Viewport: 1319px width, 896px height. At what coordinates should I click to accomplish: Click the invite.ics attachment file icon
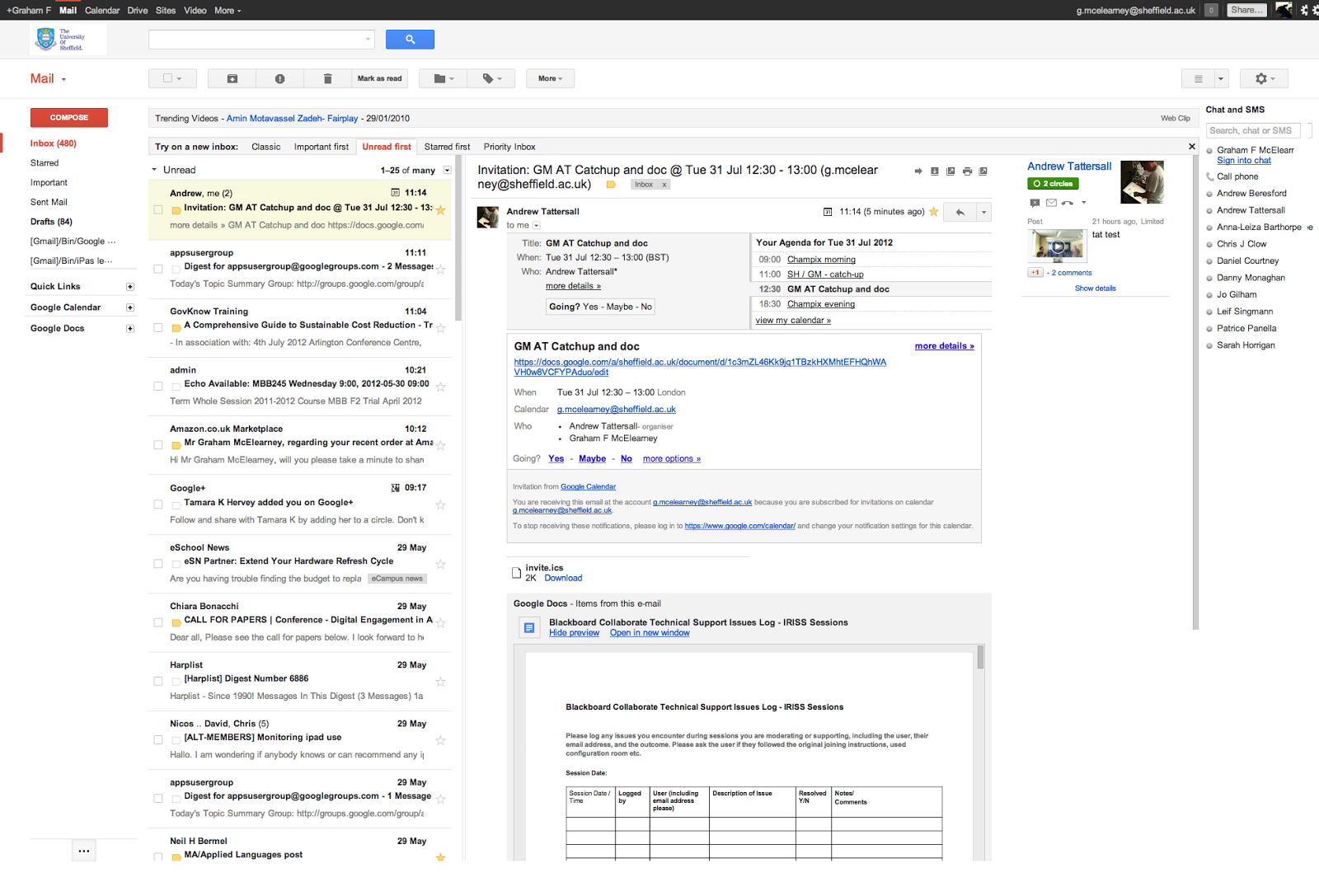(517, 573)
